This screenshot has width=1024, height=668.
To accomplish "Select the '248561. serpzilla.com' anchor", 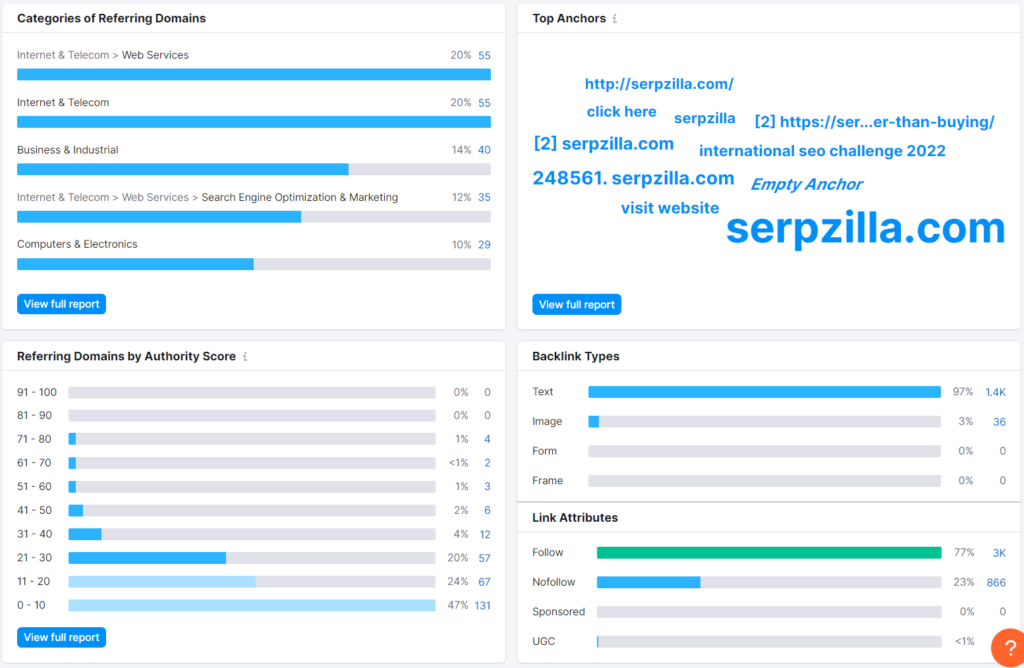I will (x=633, y=178).
